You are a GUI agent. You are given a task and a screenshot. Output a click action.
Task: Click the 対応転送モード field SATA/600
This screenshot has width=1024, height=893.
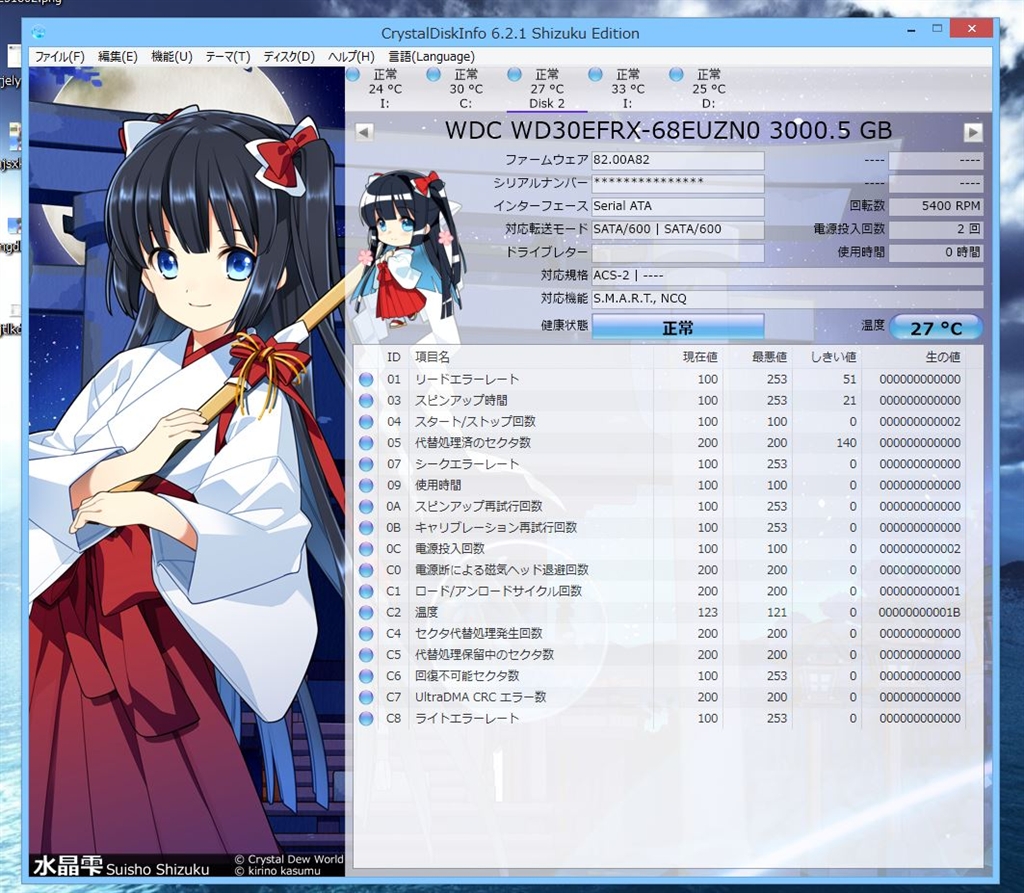[678, 229]
